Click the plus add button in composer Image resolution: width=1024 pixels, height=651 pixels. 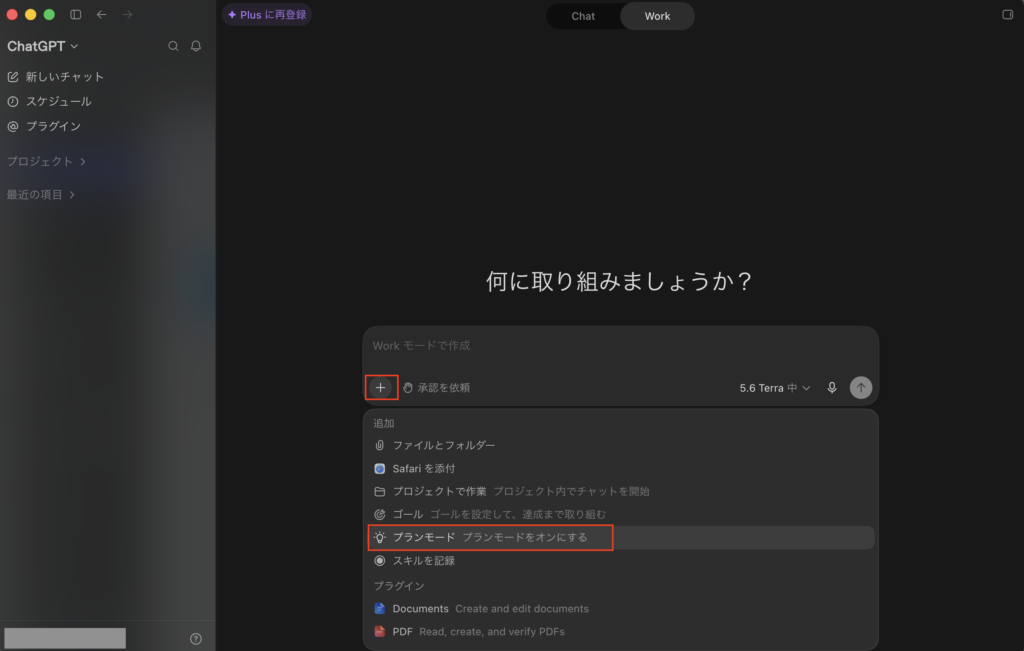pyautogui.click(x=381, y=387)
